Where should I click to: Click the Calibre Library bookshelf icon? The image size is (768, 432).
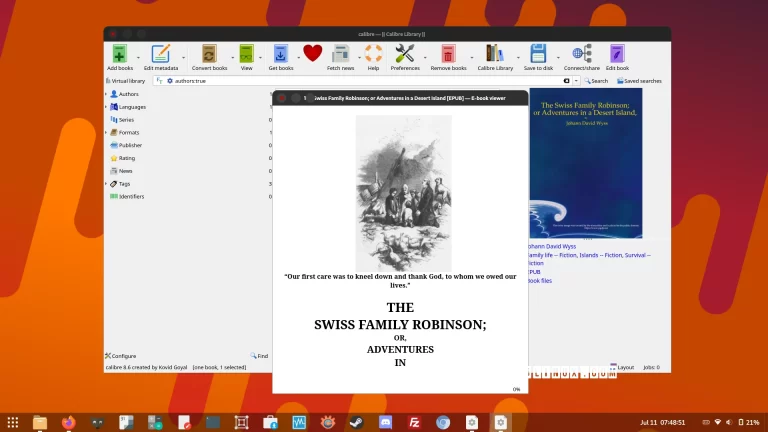pyautogui.click(x=494, y=54)
